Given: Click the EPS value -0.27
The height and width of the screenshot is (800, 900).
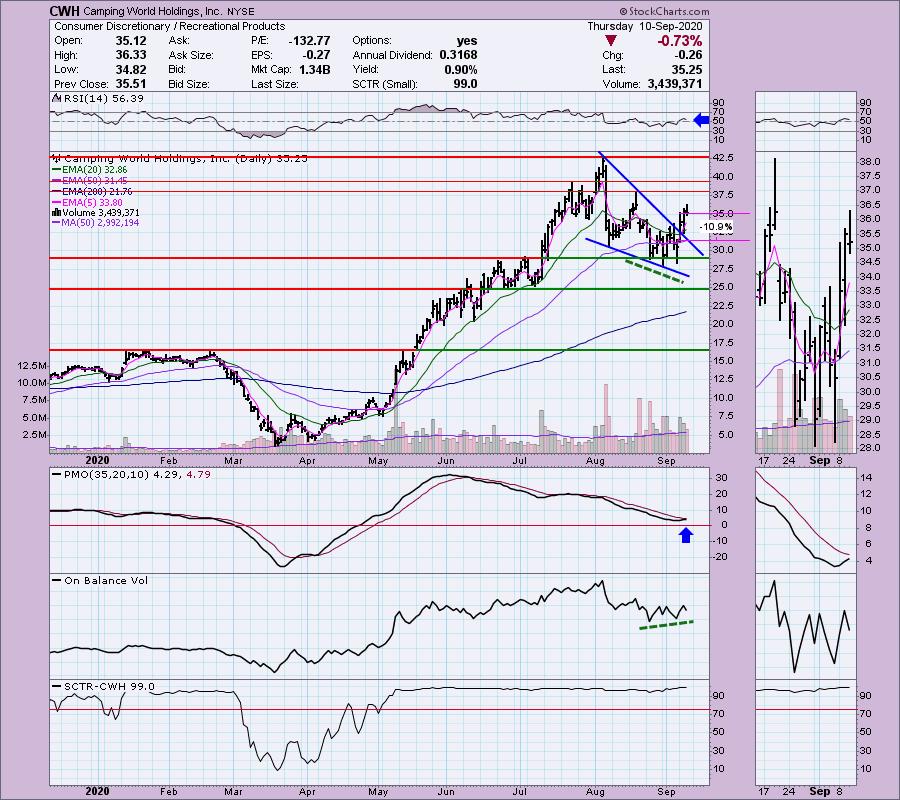Looking at the screenshot, I should [316, 55].
